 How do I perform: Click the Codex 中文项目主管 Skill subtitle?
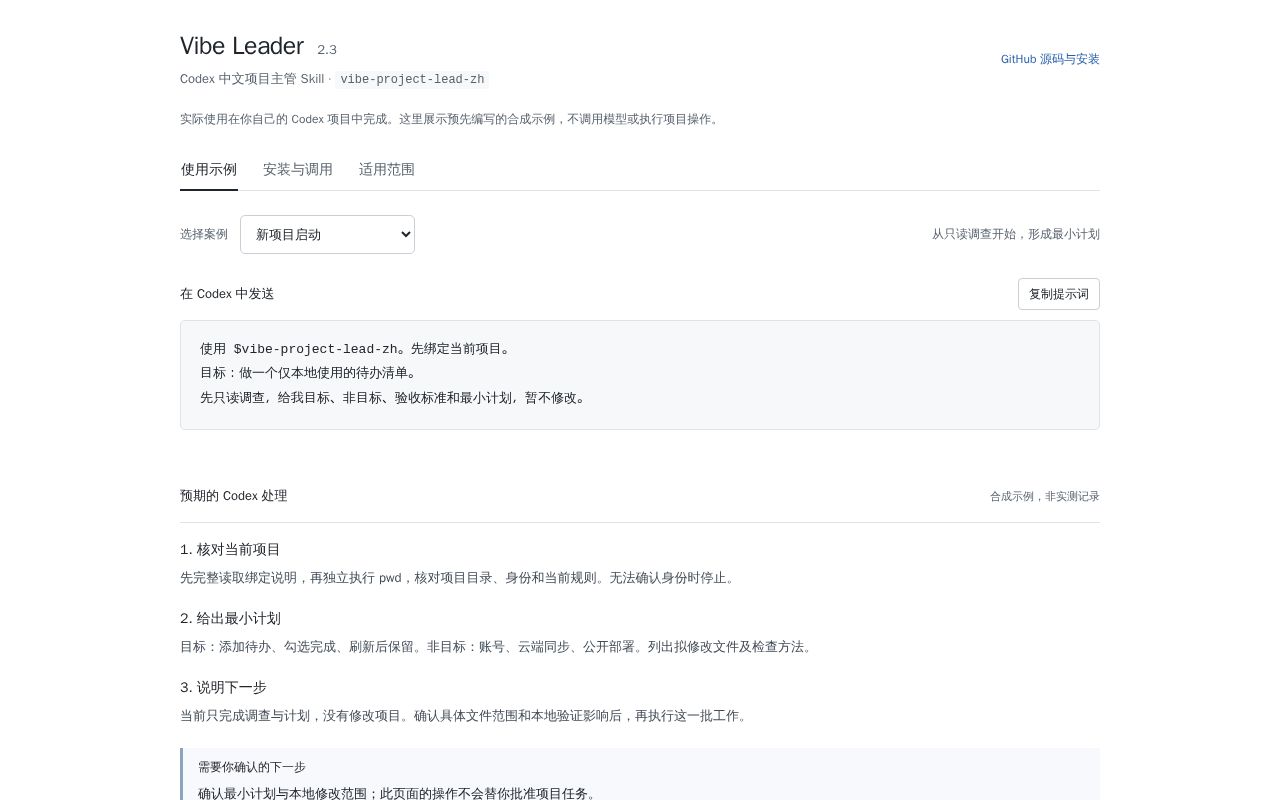tap(252, 79)
